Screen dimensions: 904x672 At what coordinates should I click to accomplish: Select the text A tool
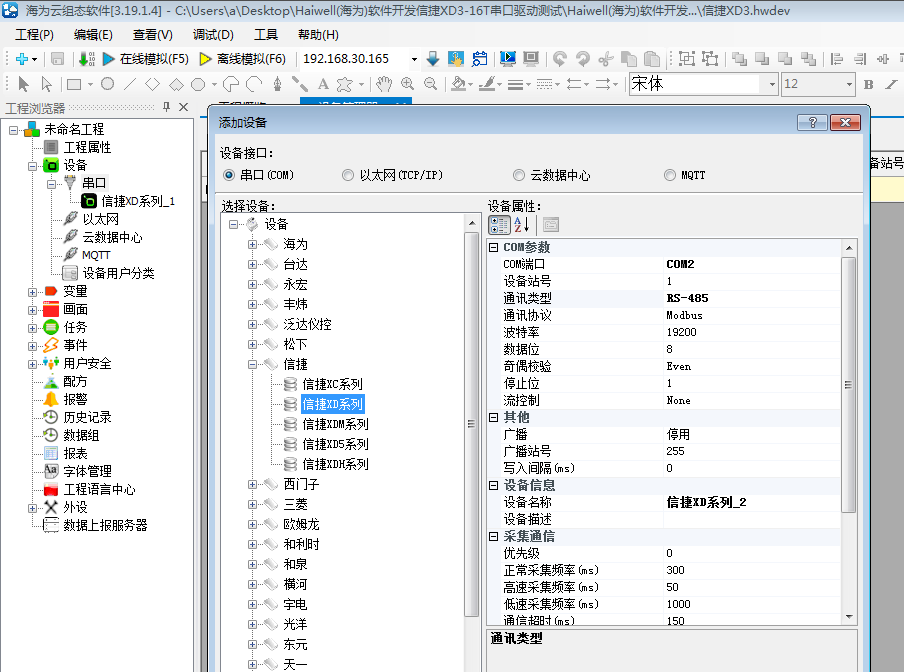[x=323, y=84]
